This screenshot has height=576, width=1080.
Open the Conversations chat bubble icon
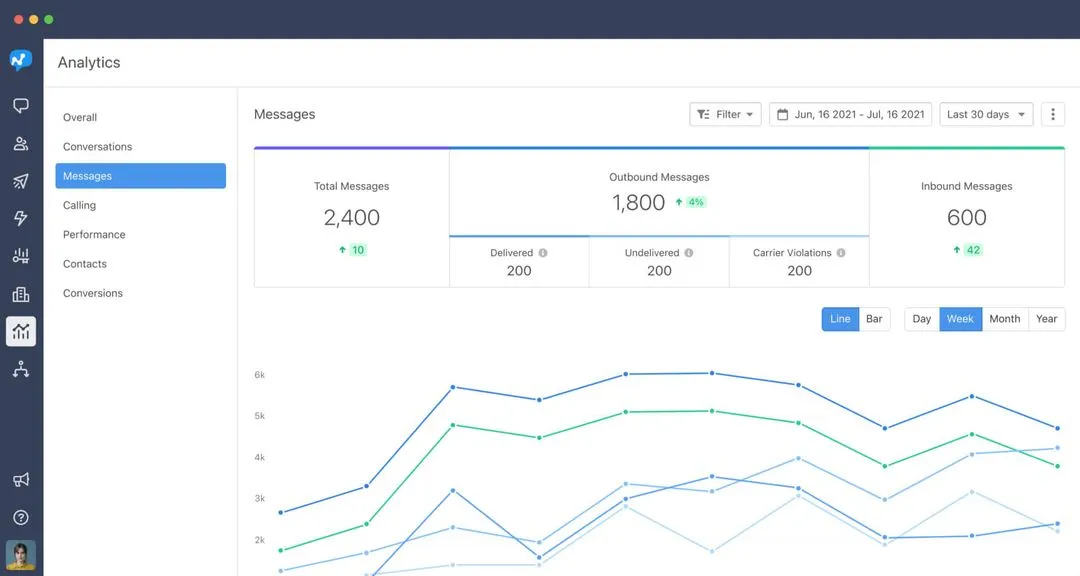[21, 104]
